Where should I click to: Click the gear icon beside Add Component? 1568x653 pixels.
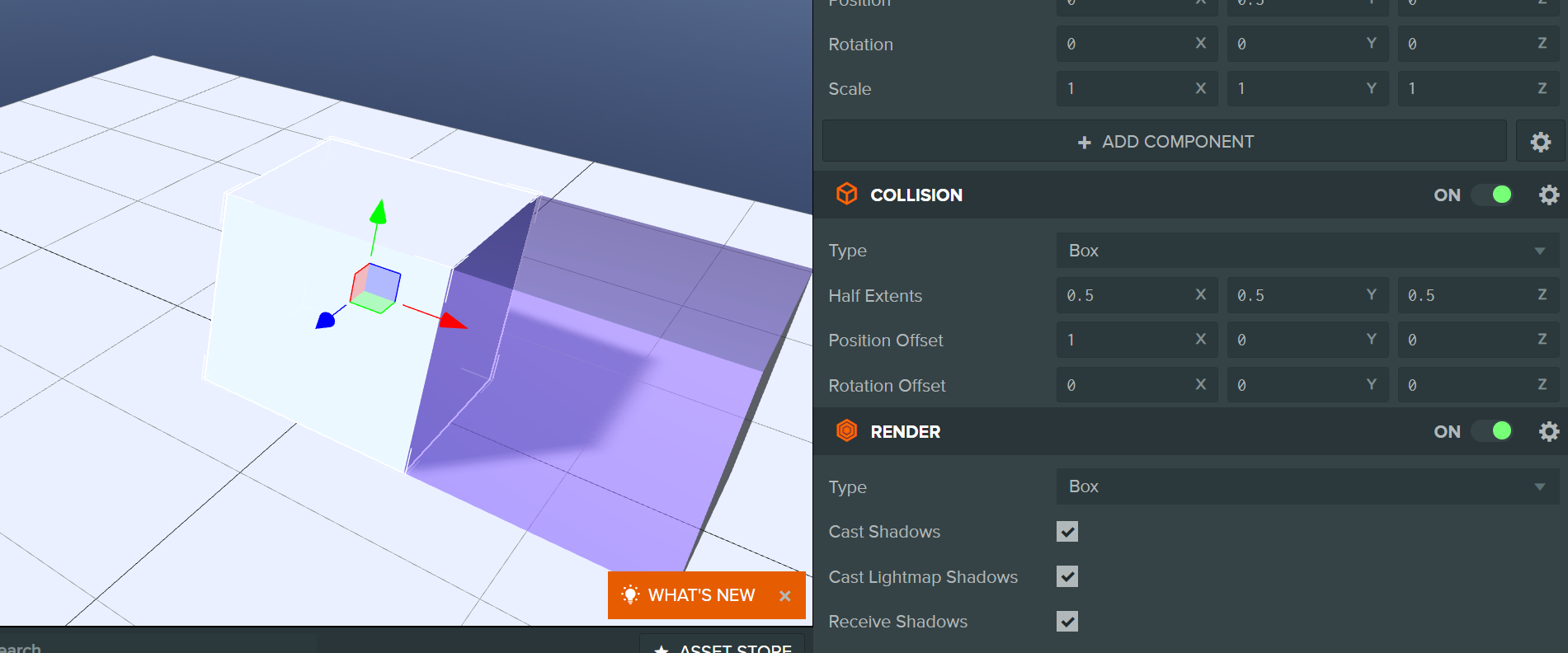[x=1540, y=142]
